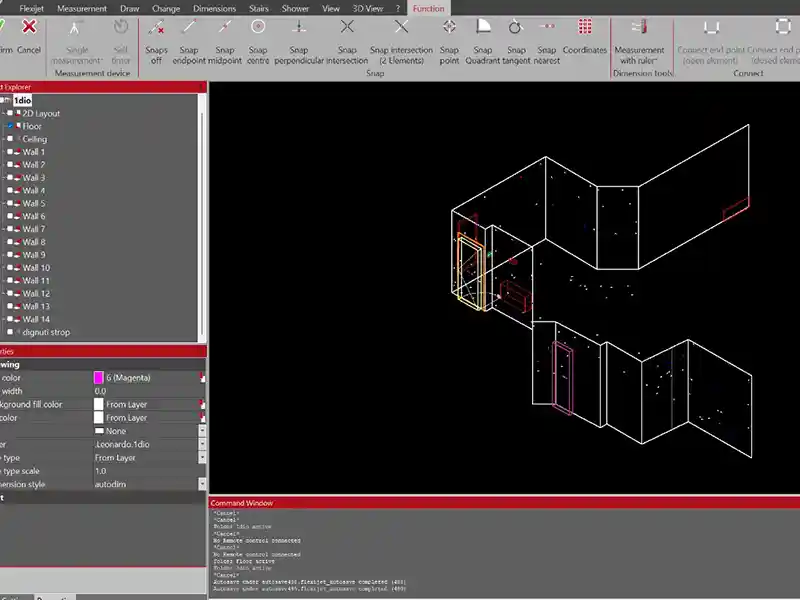Screen dimensions: 800x600
Task: Open the layer .Leonardo.1dio dropdown
Action: click(203, 444)
